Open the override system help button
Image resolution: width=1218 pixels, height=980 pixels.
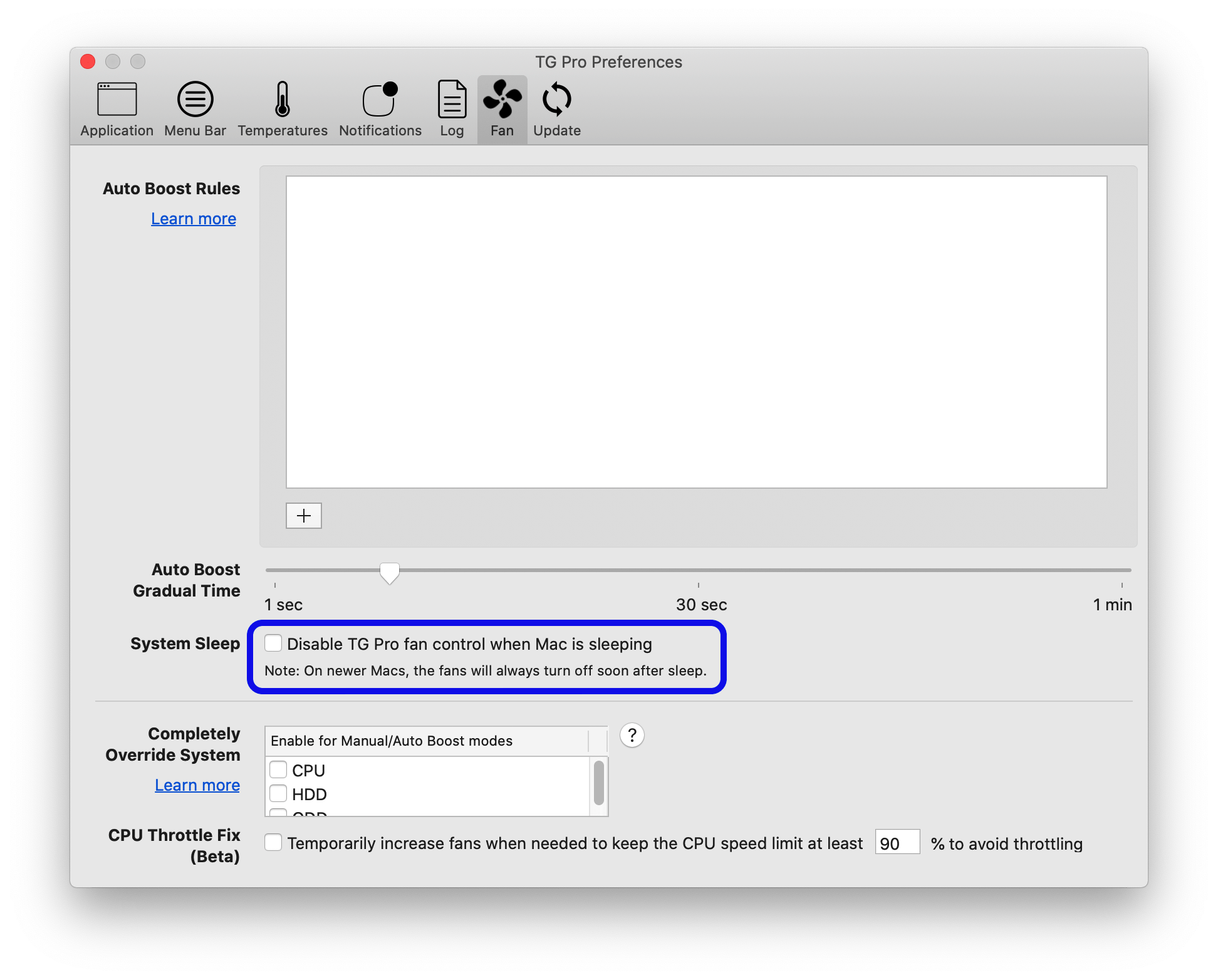632,735
